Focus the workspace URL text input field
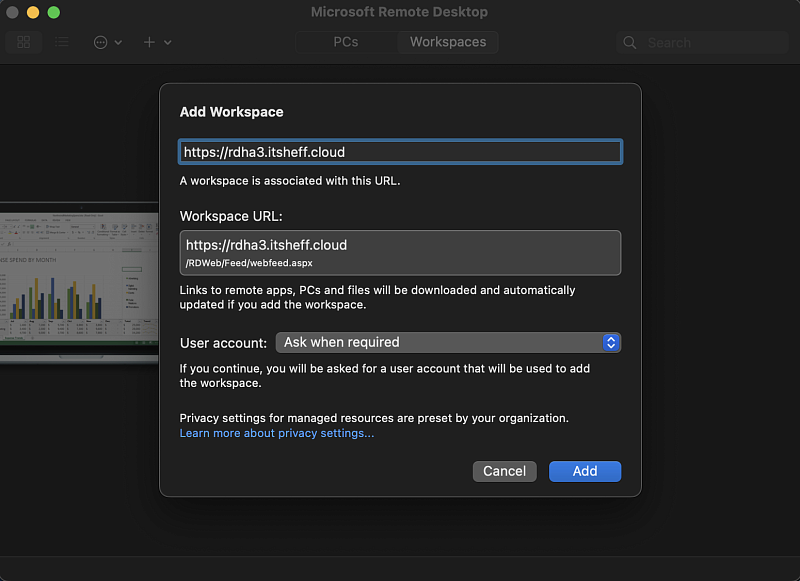The image size is (800, 581). [x=400, y=152]
